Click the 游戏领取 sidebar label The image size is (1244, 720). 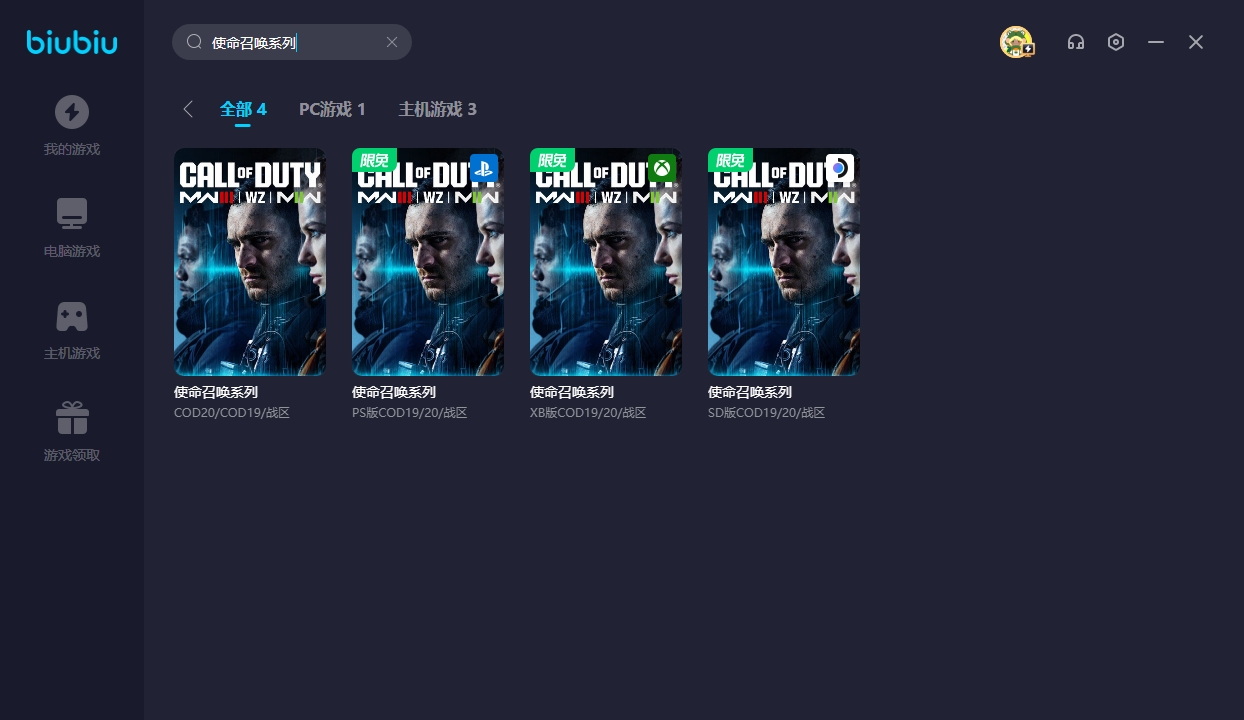[x=72, y=456]
